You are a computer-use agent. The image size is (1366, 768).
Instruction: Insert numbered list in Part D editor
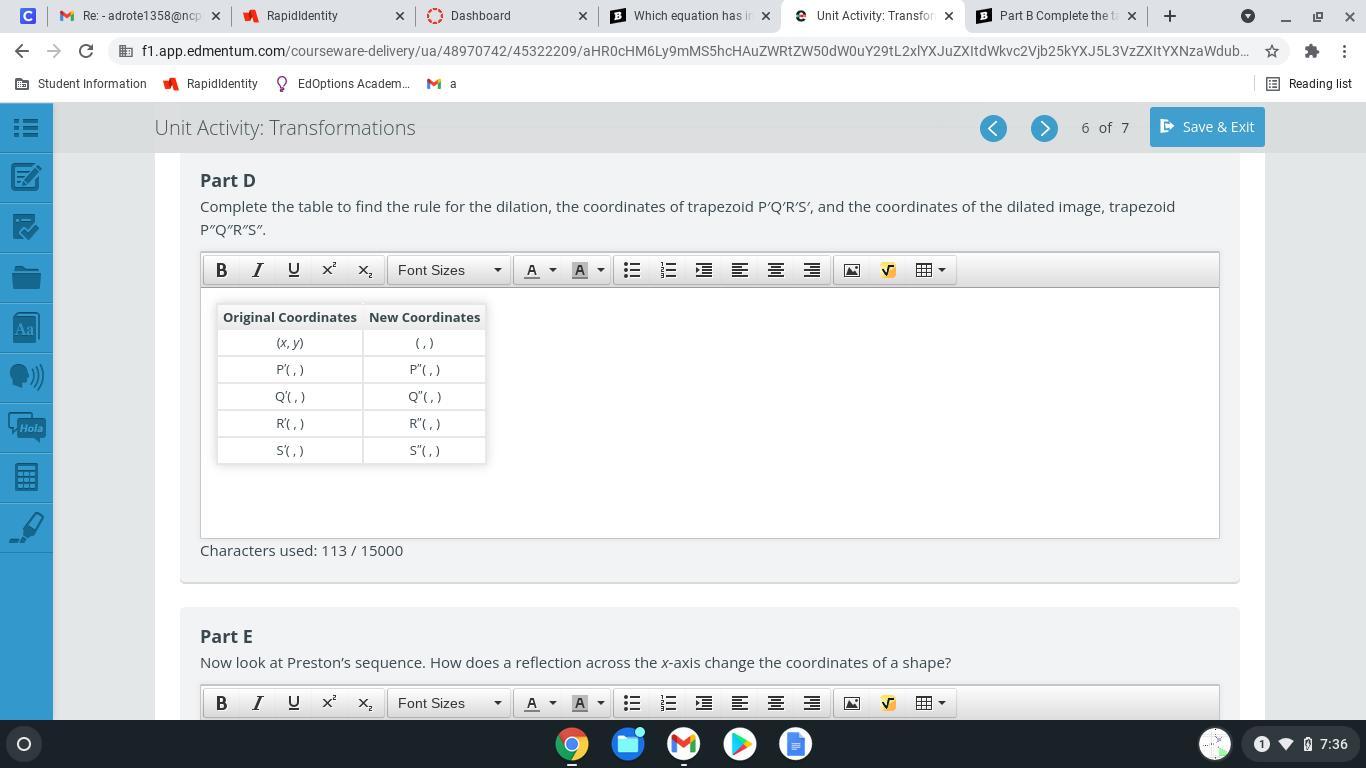[x=668, y=270]
